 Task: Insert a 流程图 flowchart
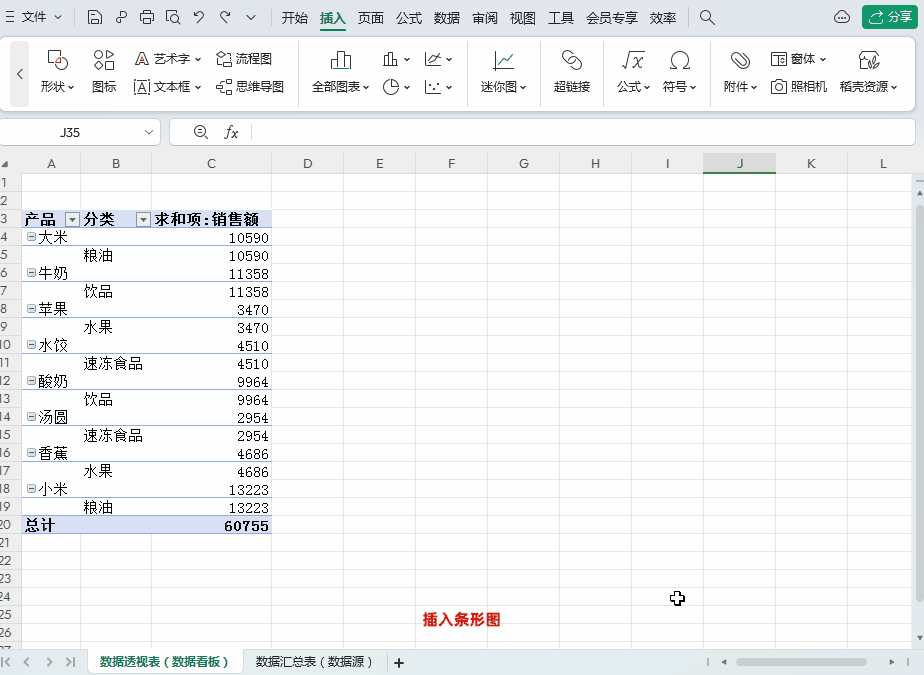pyautogui.click(x=243, y=59)
